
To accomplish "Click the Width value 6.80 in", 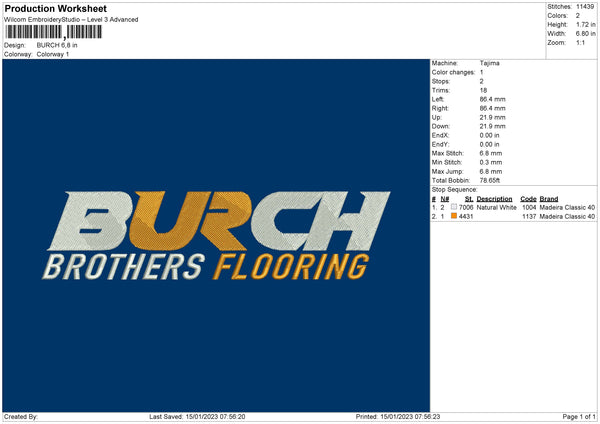I will (x=585, y=34).
